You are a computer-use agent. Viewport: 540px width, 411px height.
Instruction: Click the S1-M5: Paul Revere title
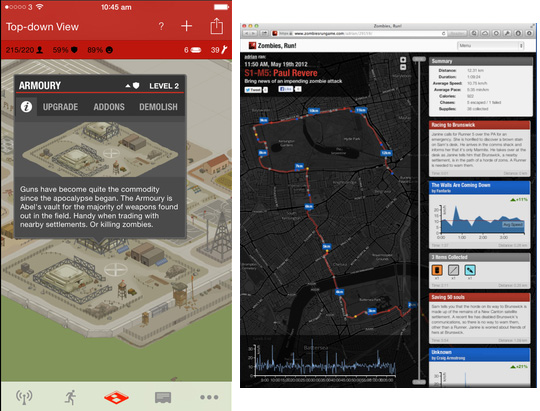click(x=281, y=73)
